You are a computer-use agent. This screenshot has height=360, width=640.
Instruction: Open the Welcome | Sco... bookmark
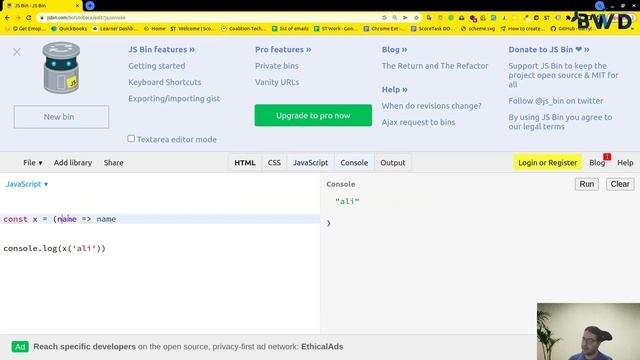click(x=193, y=29)
